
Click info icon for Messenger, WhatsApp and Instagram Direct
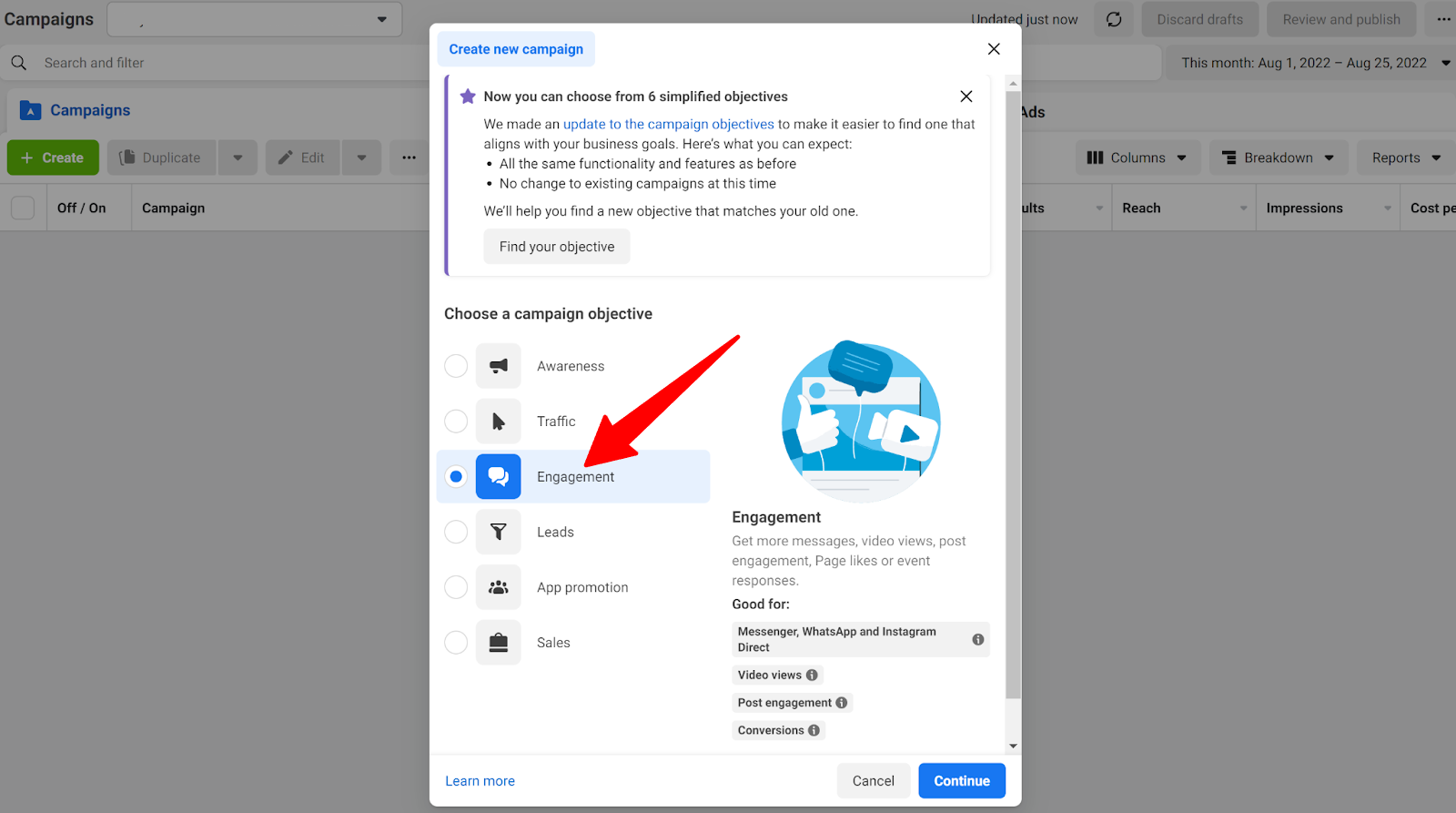(978, 639)
